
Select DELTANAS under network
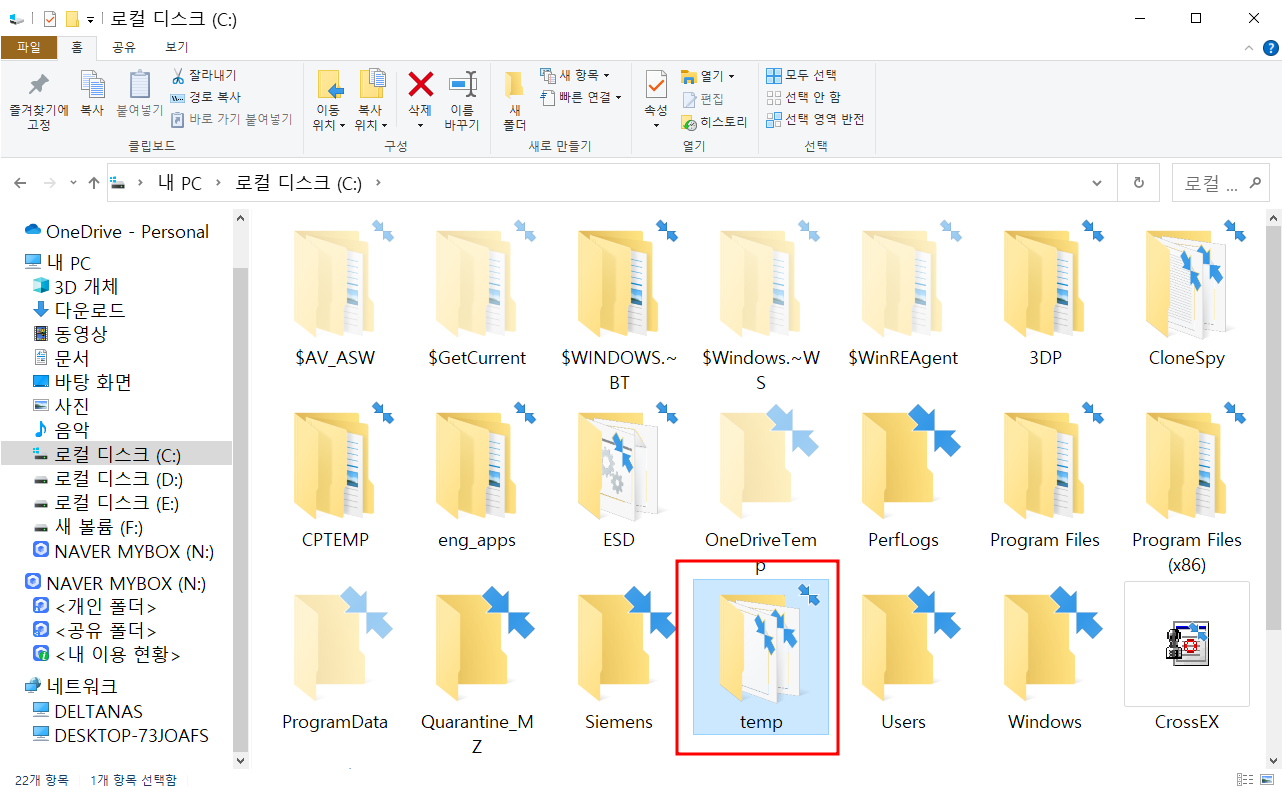click(x=88, y=712)
